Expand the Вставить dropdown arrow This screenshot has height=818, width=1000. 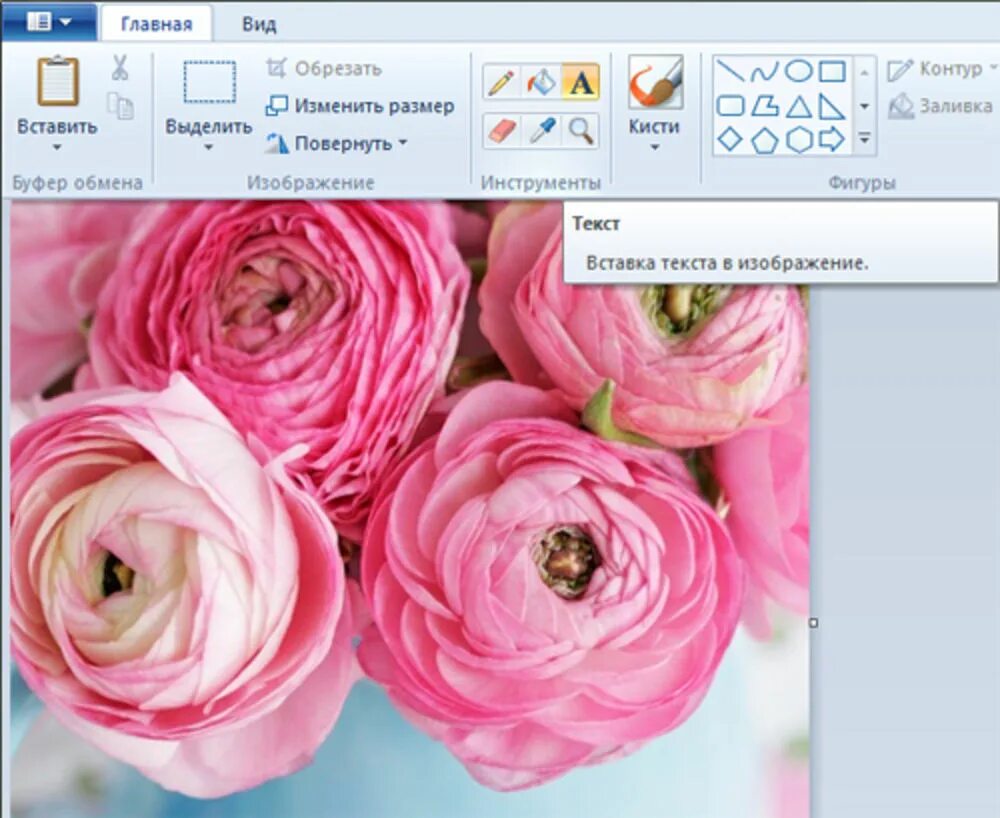(57, 147)
